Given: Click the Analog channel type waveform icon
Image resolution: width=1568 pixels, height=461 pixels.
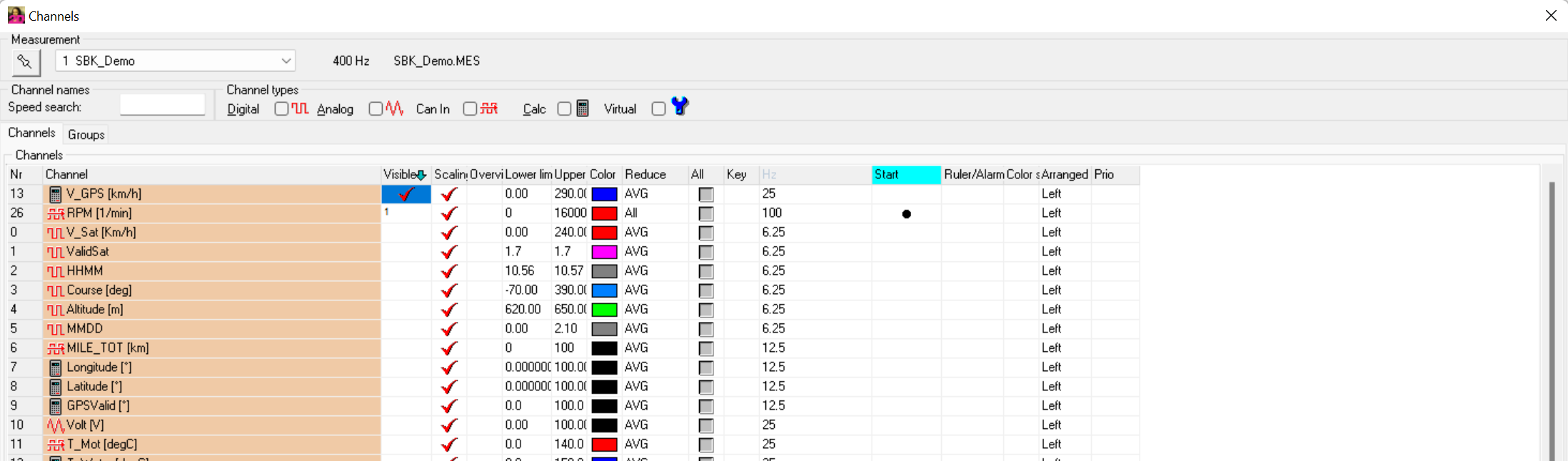Looking at the screenshot, I should (x=395, y=108).
